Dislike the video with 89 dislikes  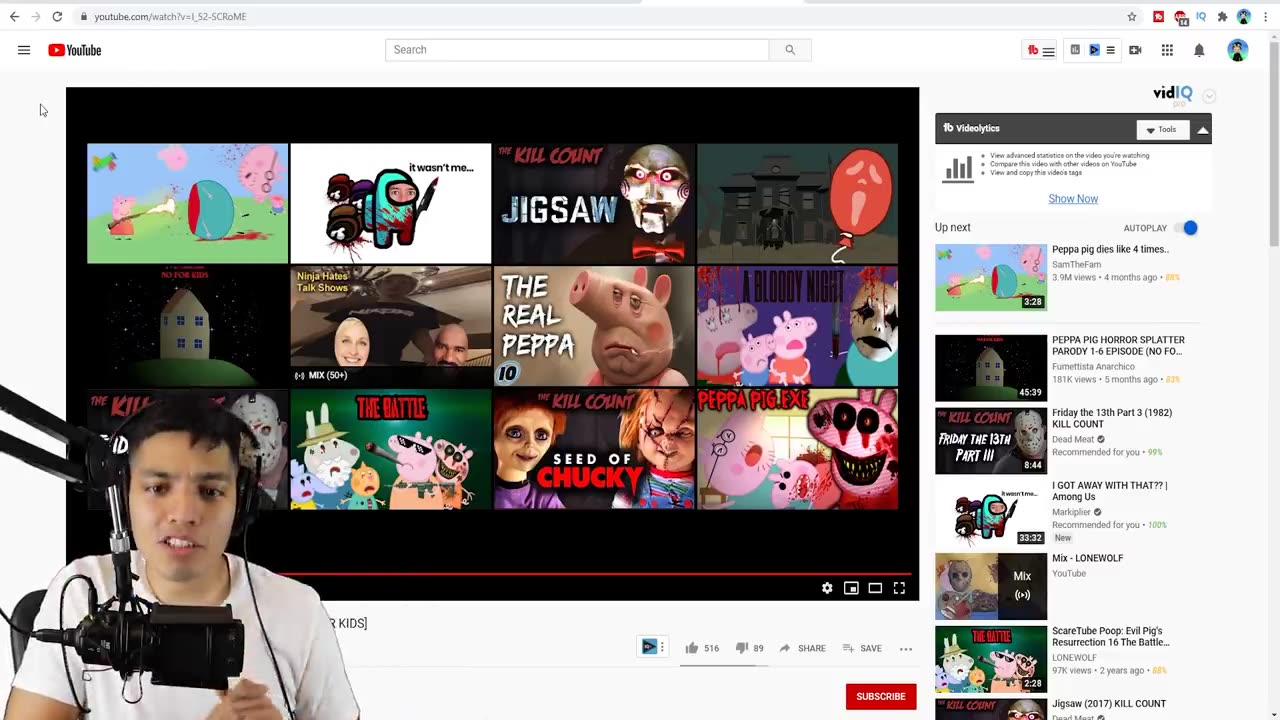pyautogui.click(x=749, y=648)
